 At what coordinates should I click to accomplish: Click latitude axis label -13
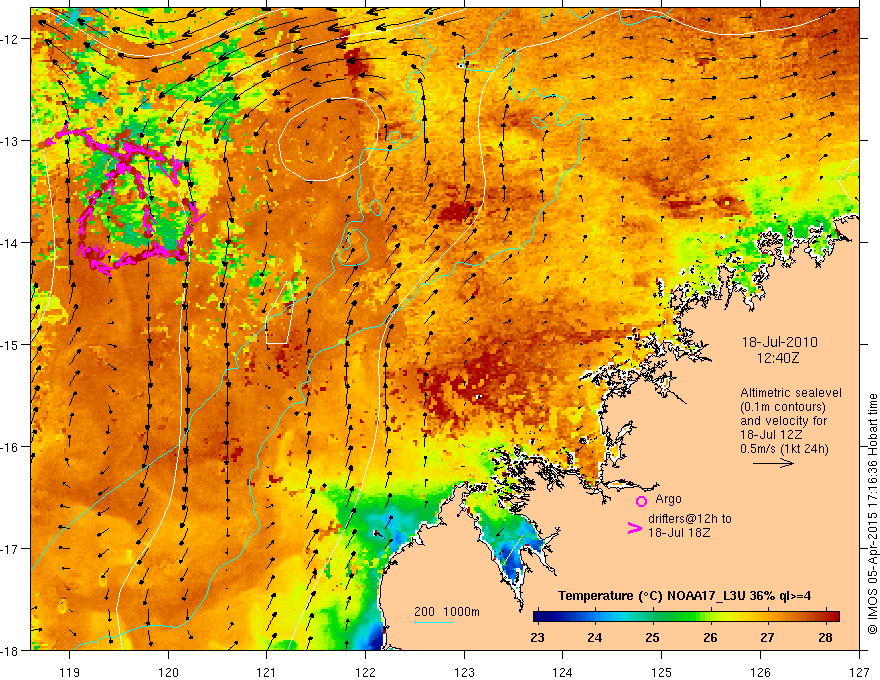point(10,140)
